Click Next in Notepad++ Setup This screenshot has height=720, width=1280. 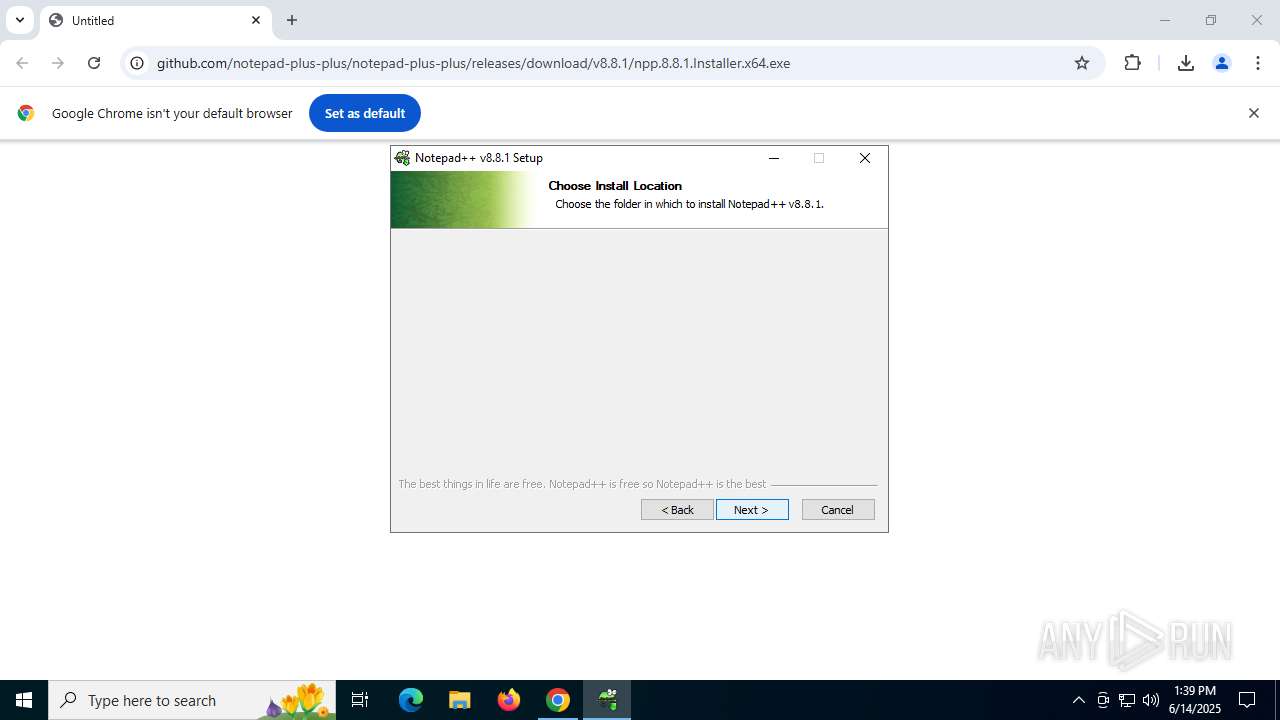(752, 510)
